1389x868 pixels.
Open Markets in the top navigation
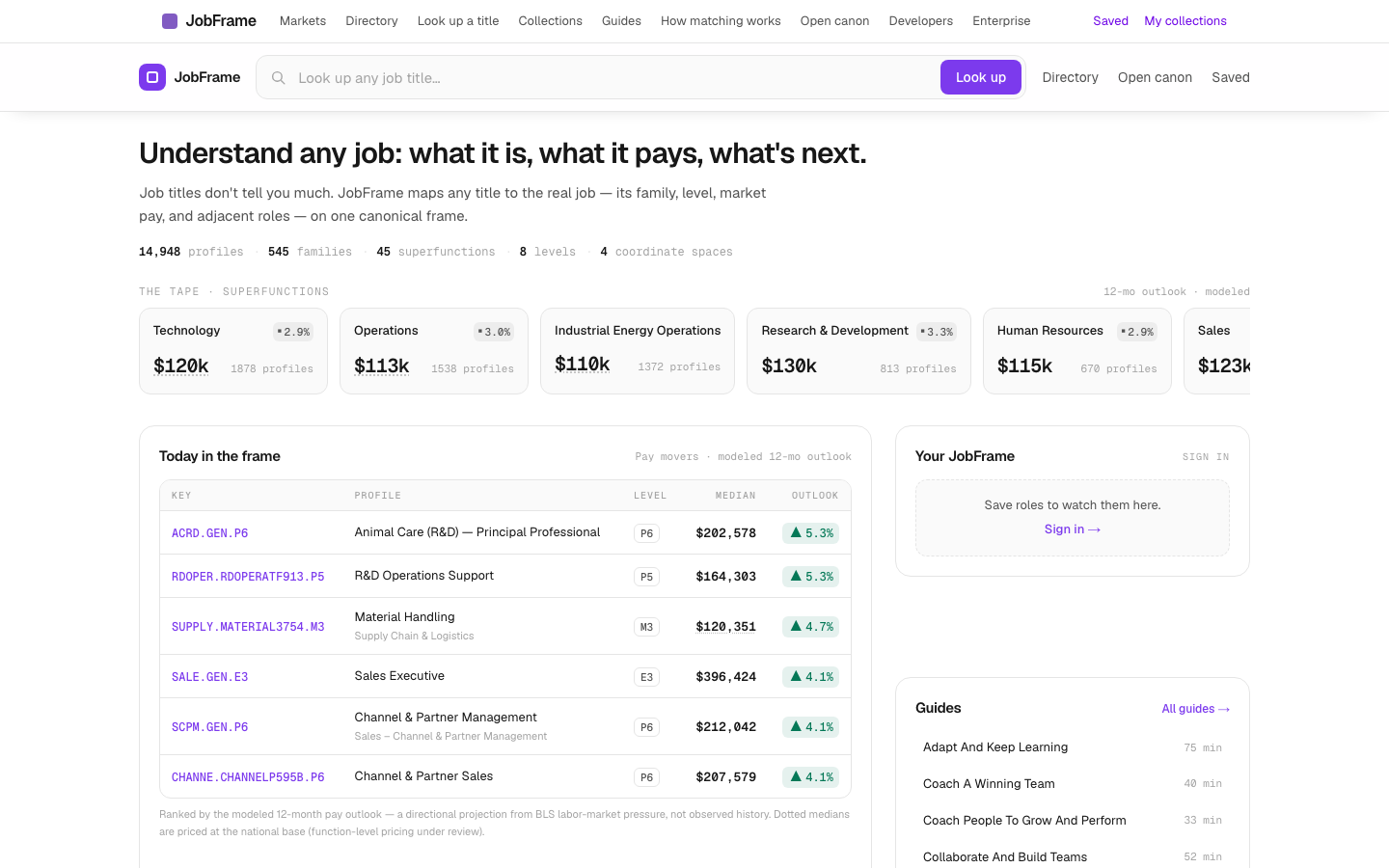tap(303, 21)
